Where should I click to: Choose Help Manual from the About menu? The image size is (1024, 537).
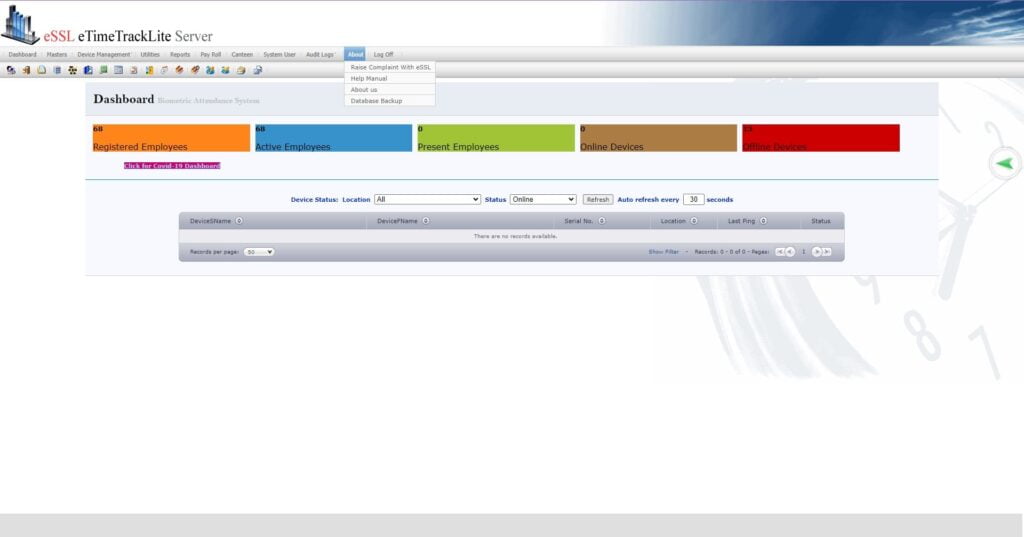(x=390, y=78)
